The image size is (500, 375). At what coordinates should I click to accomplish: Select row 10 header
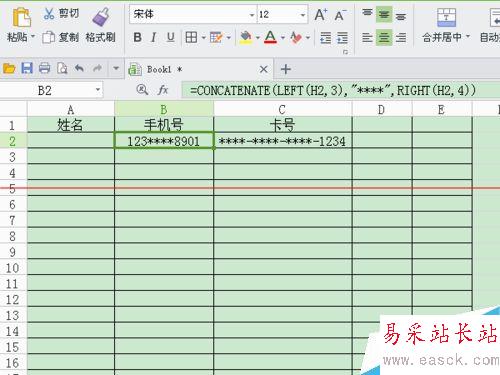click(13, 268)
